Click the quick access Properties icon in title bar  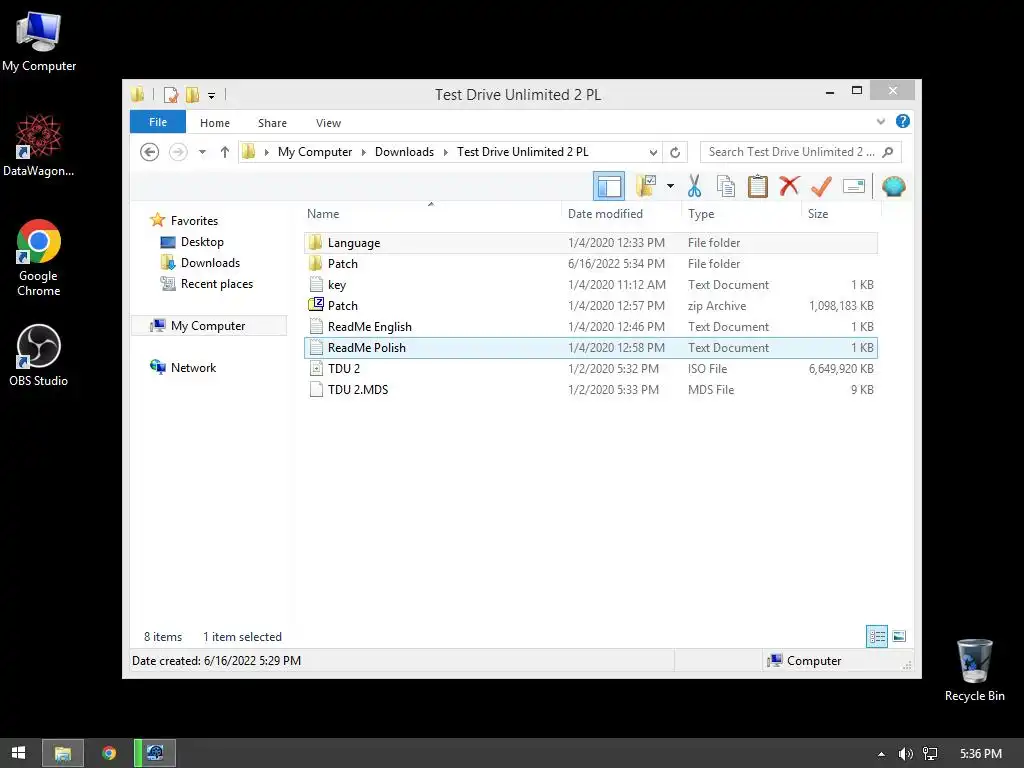(171, 95)
